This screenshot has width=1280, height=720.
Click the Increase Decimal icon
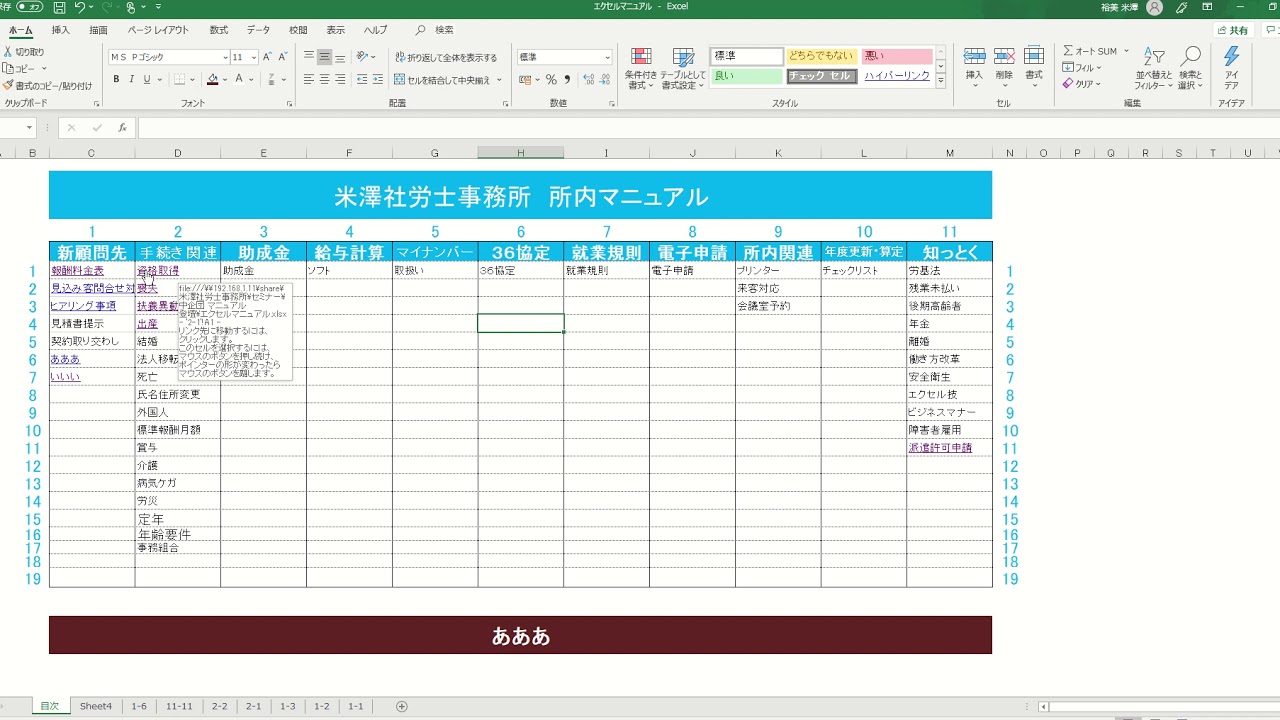[x=587, y=80]
